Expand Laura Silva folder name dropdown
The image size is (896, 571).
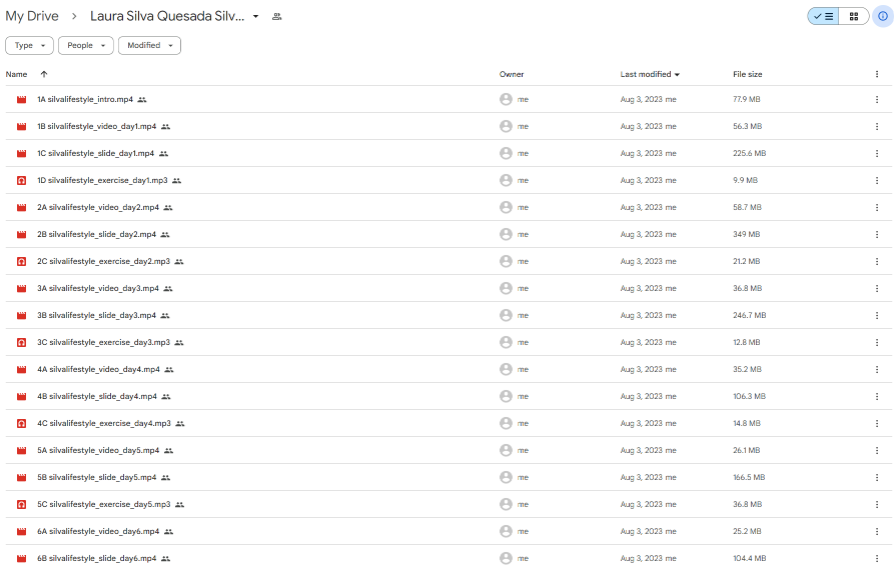[256, 17]
